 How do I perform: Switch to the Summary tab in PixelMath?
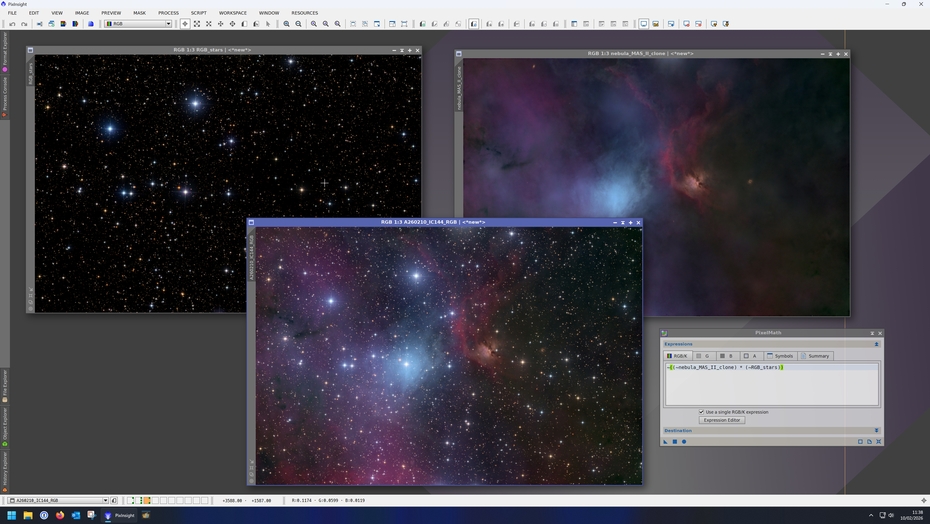tap(815, 356)
